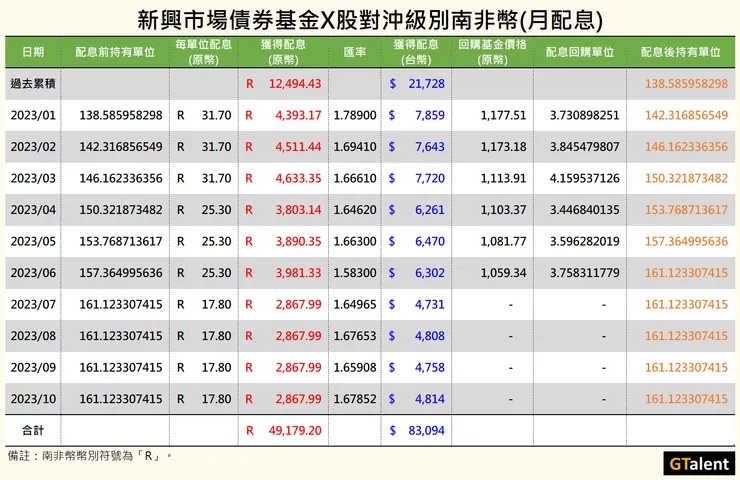The height and width of the screenshot is (480, 740).
Task: Click the exchange rate 1.67852
Action: tap(355, 399)
